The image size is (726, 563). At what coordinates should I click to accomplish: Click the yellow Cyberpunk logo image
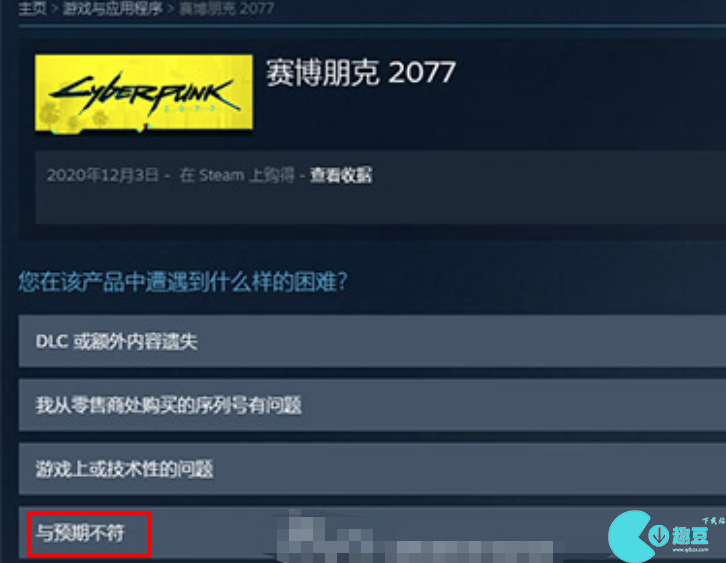pyautogui.click(x=144, y=93)
